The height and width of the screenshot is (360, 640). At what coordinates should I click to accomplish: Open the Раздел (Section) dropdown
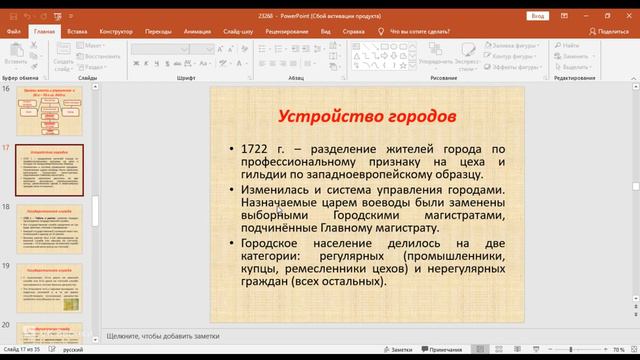pyautogui.click(x=92, y=67)
